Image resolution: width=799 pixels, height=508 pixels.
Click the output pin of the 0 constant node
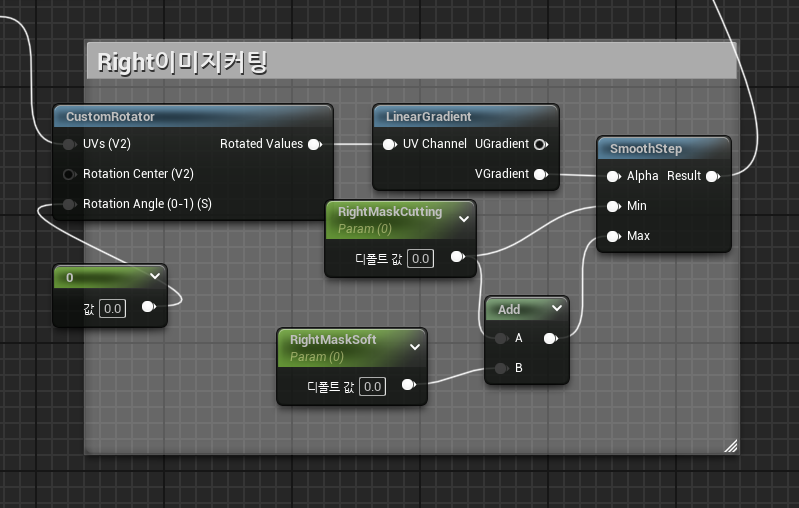(x=148, y=306)
